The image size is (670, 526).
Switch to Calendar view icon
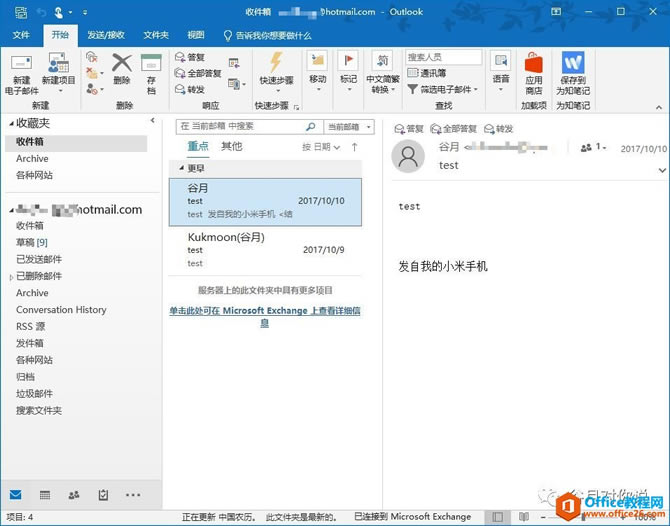(45, 495)
